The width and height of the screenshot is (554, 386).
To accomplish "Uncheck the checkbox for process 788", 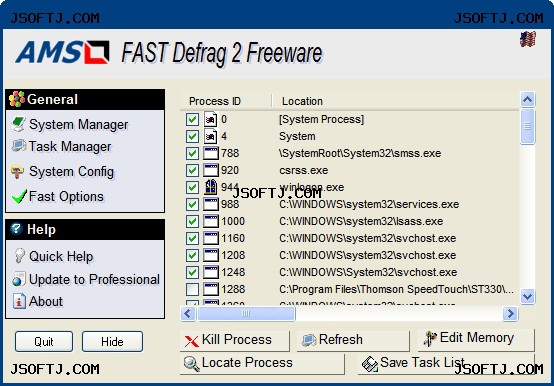I will tap(192, 153).
